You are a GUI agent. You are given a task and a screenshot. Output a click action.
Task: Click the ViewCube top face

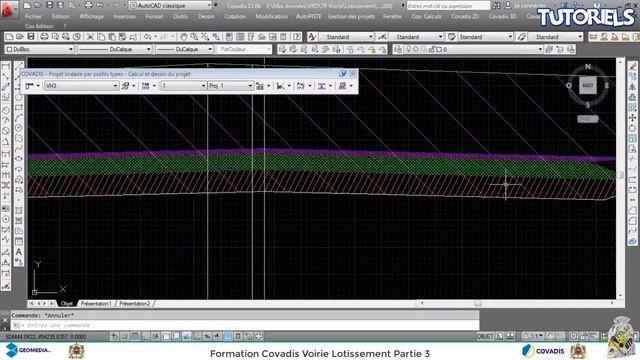(x=588, y=86)
